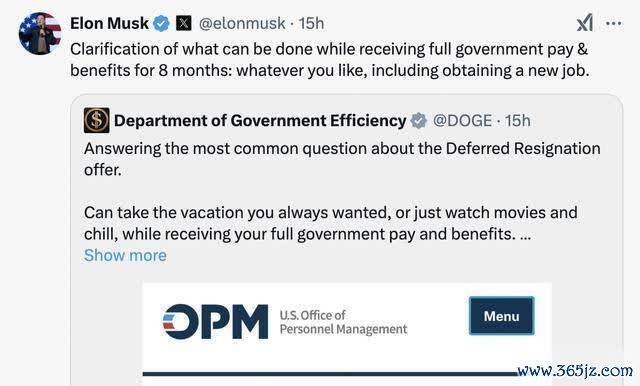Open the three-dot more options menu
The width and height of the screenshot is (640, 386).
[613, 24]
